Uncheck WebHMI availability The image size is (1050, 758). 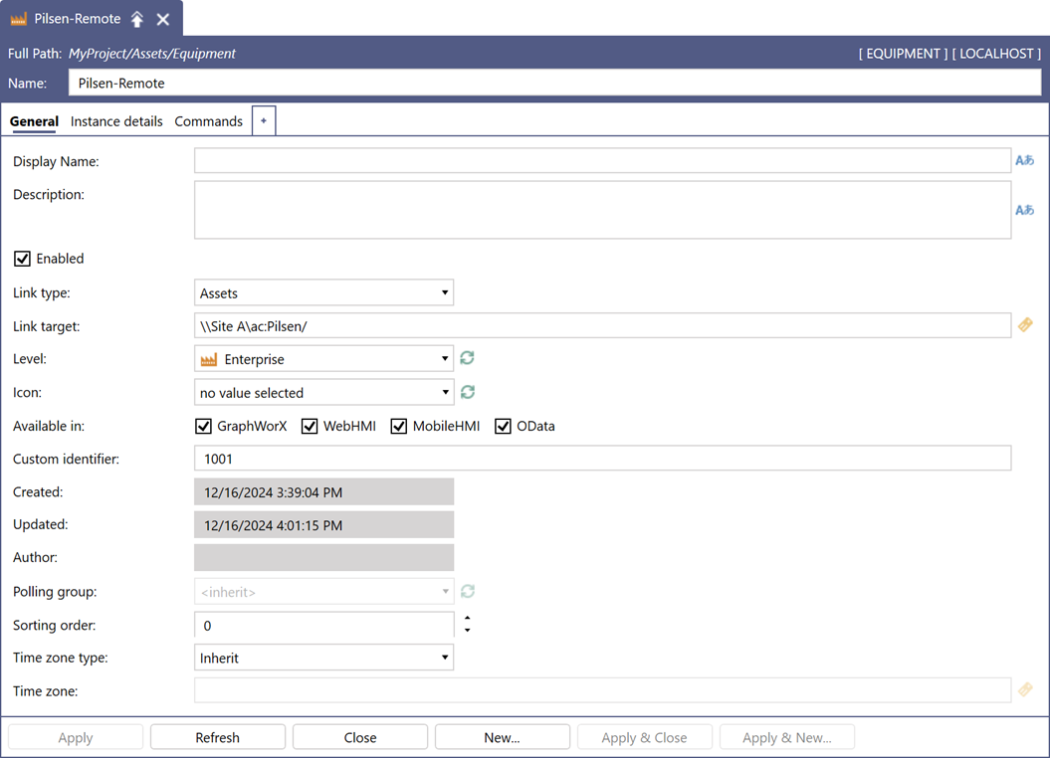(309, 426)
